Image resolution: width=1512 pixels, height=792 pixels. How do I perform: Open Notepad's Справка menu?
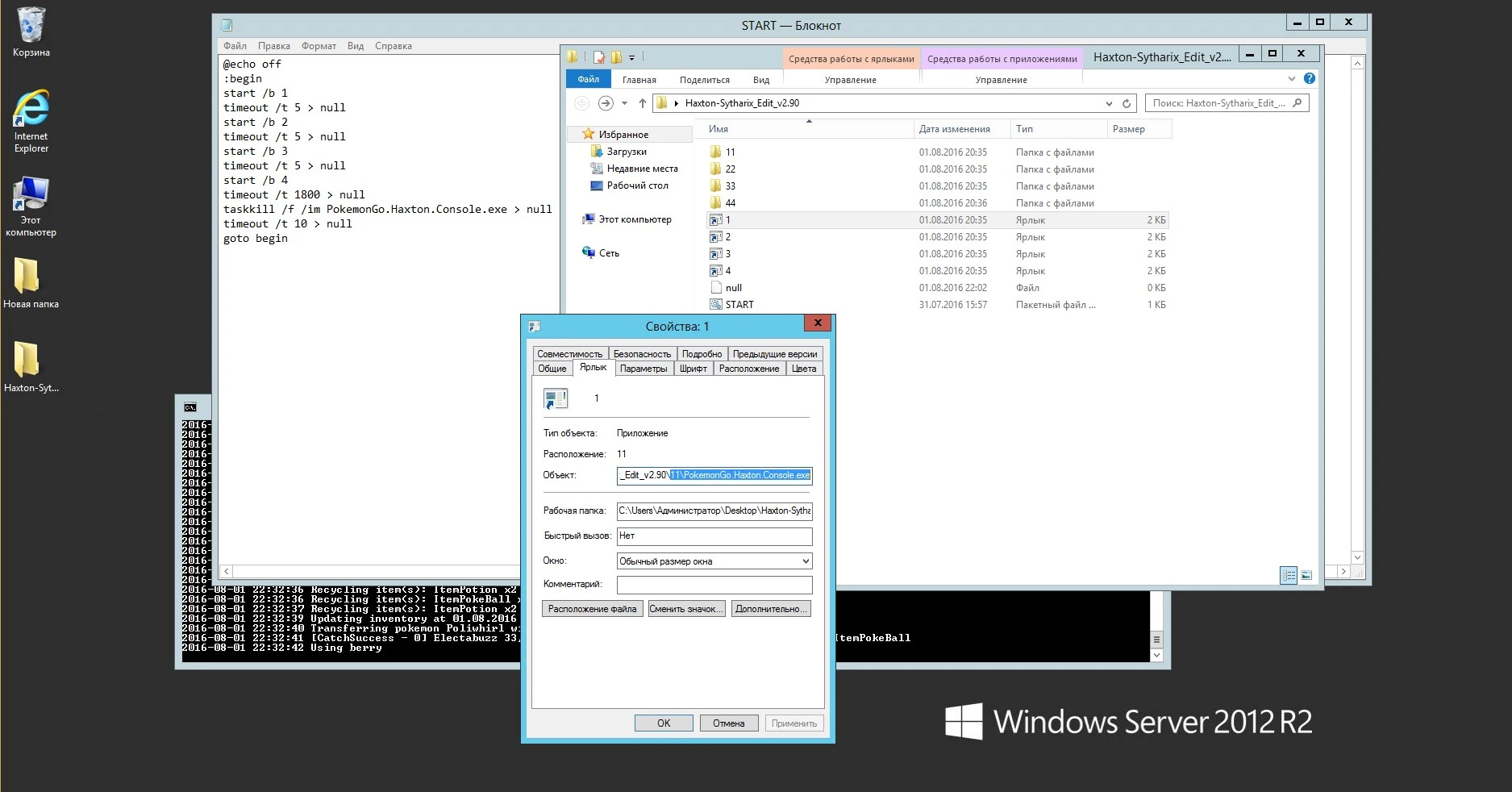point(393,46)
